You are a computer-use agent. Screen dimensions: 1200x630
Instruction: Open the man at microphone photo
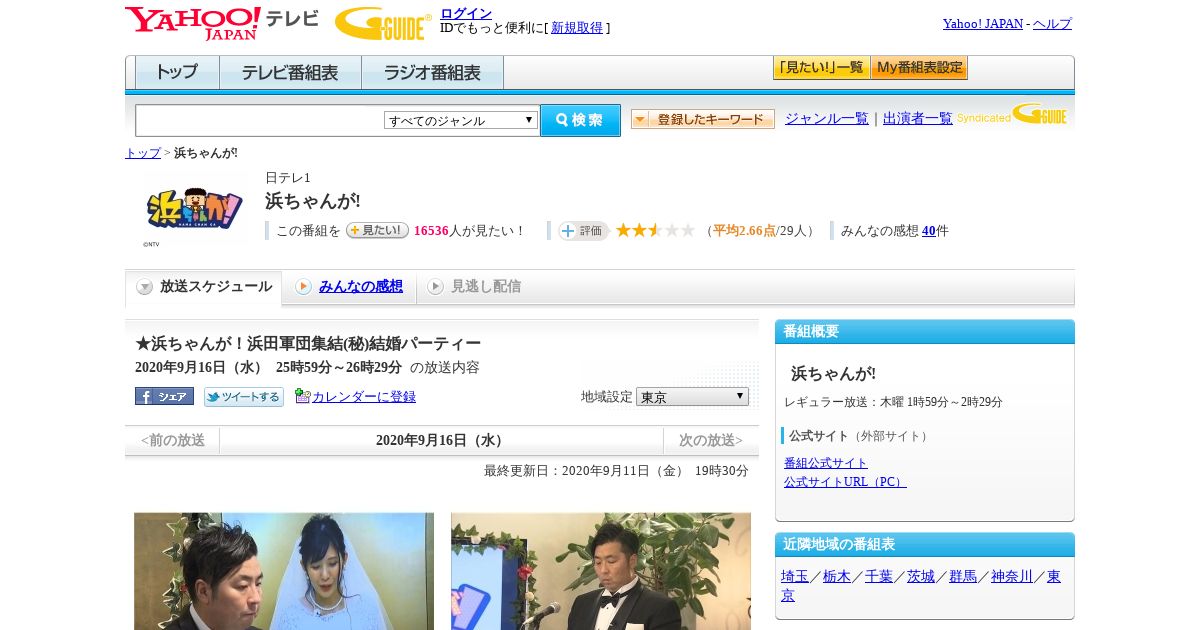(601, 571)
